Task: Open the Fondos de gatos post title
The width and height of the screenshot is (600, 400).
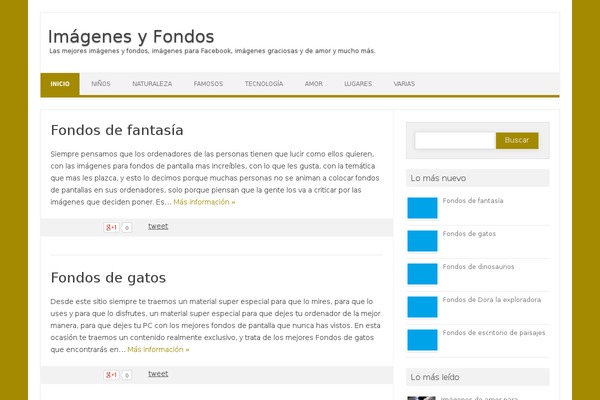Action: point(108,278)
